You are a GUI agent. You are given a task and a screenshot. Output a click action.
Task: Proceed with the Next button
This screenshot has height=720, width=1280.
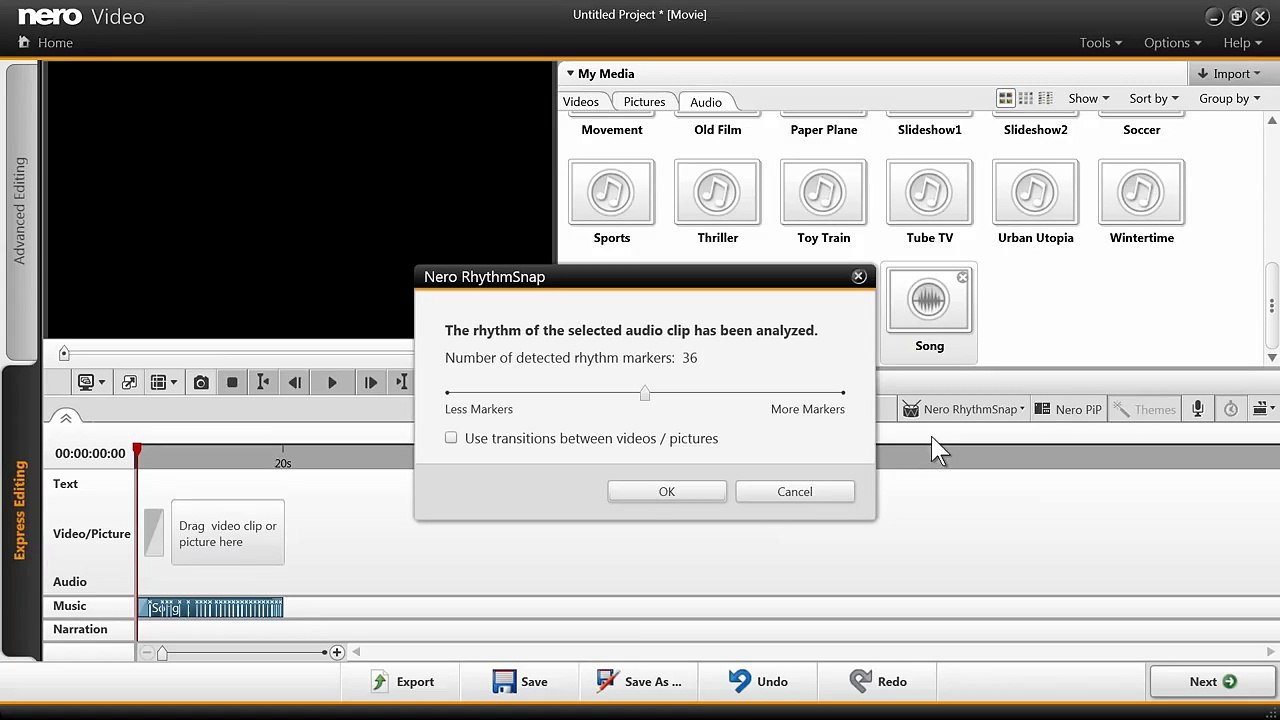pyautogui.click(x=1214, y=682)
